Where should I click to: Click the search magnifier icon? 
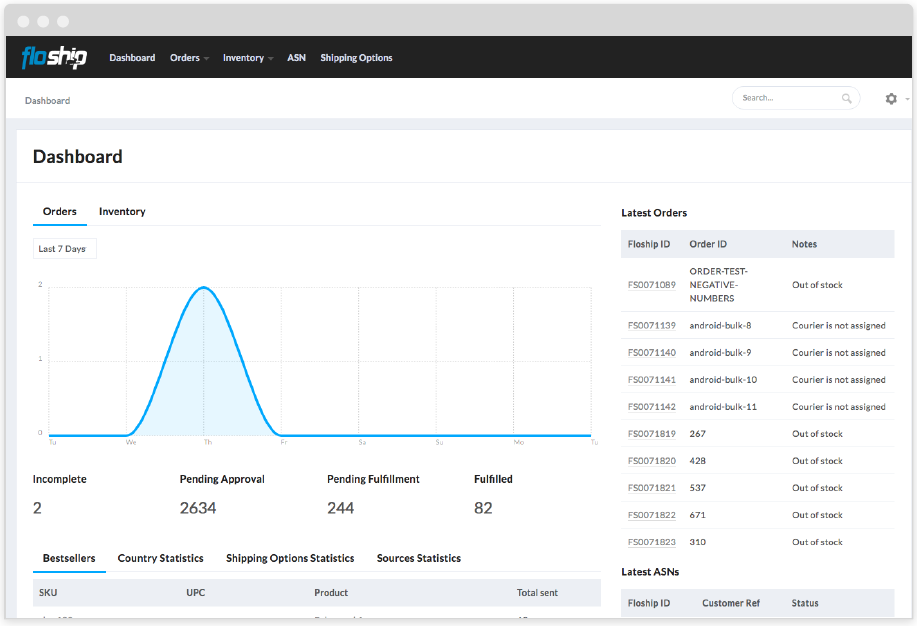click(x=846, y=98)
